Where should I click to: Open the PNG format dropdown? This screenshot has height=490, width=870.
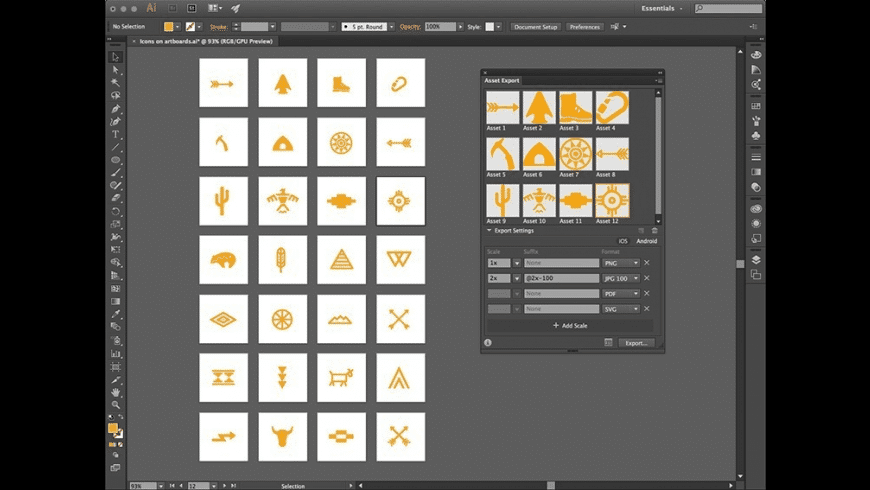620,263
